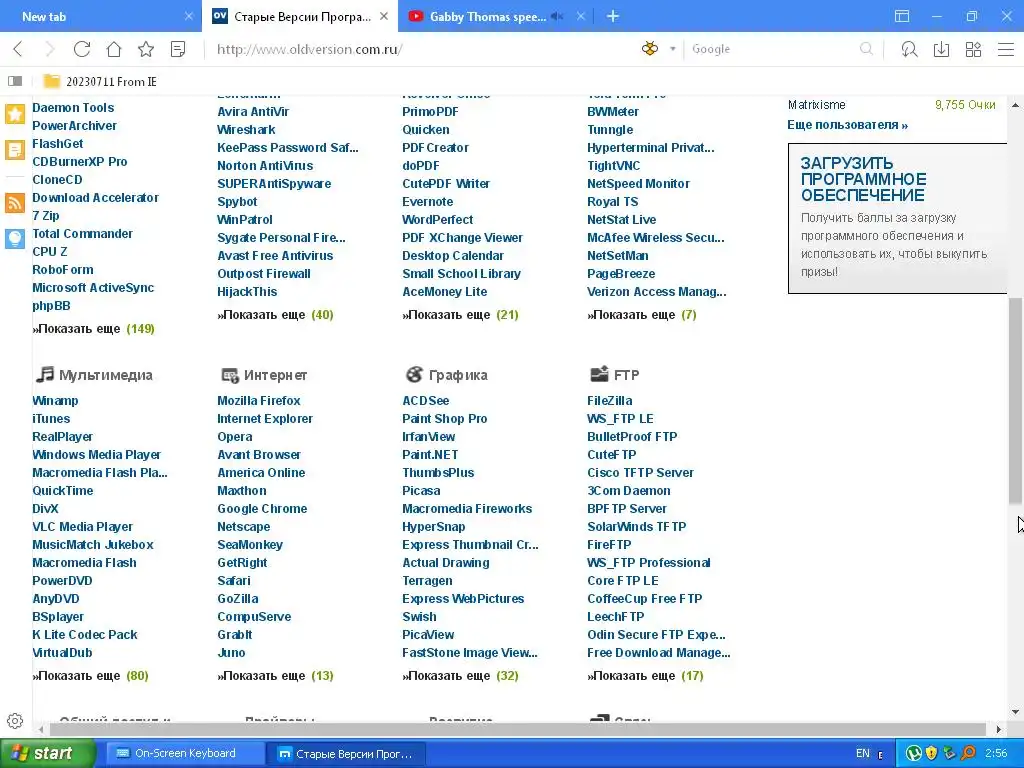The width and height of the screenshot is (1024, 768).
Task: Click the address bar URL field
Action: click(x=418, y=49)
